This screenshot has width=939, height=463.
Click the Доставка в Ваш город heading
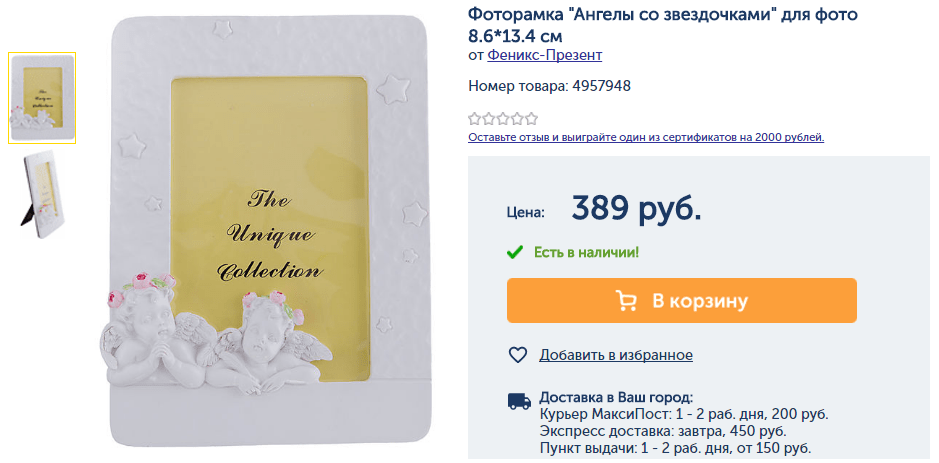coord(616,397)
